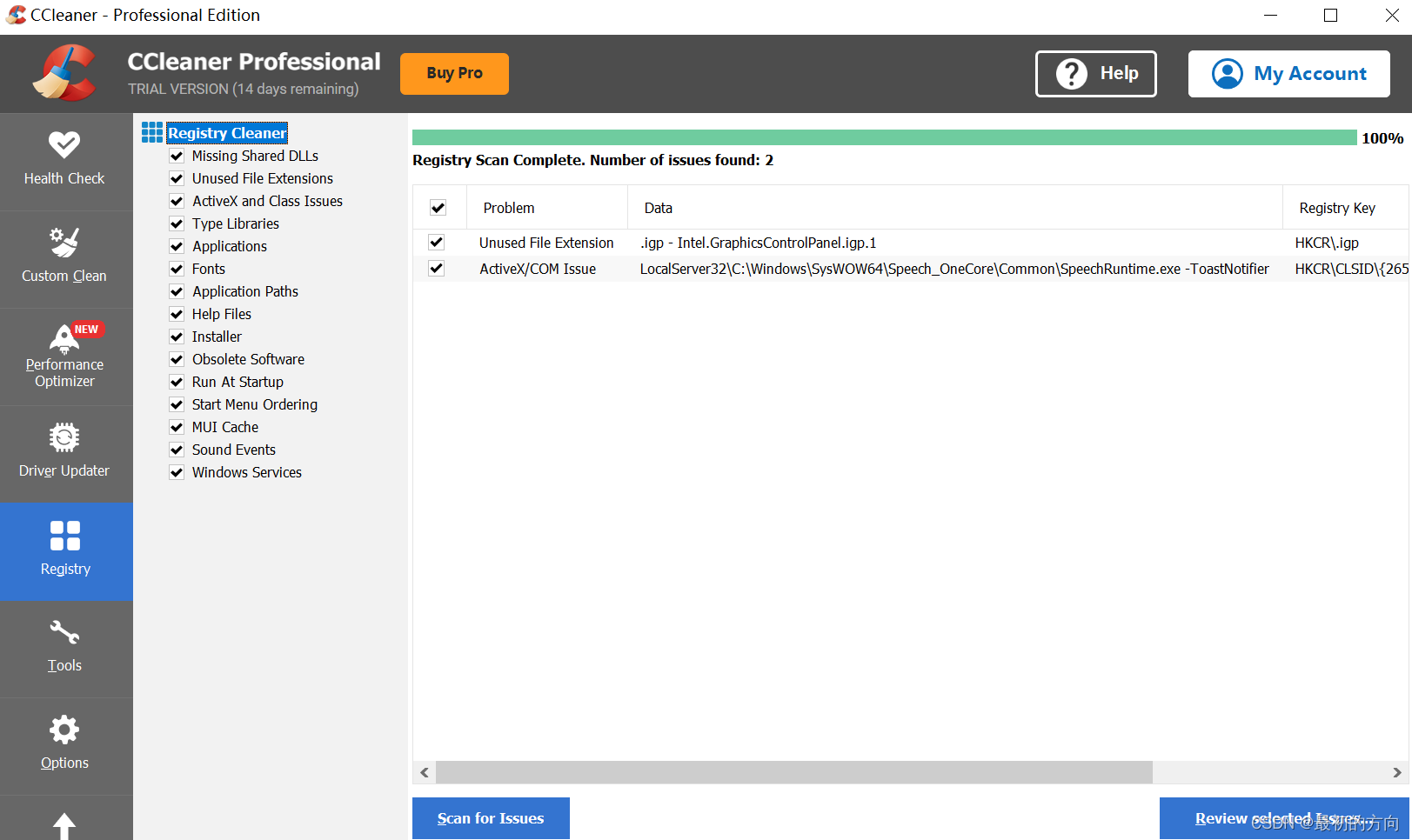Minimize the CCleaner window

(1270, 15)
